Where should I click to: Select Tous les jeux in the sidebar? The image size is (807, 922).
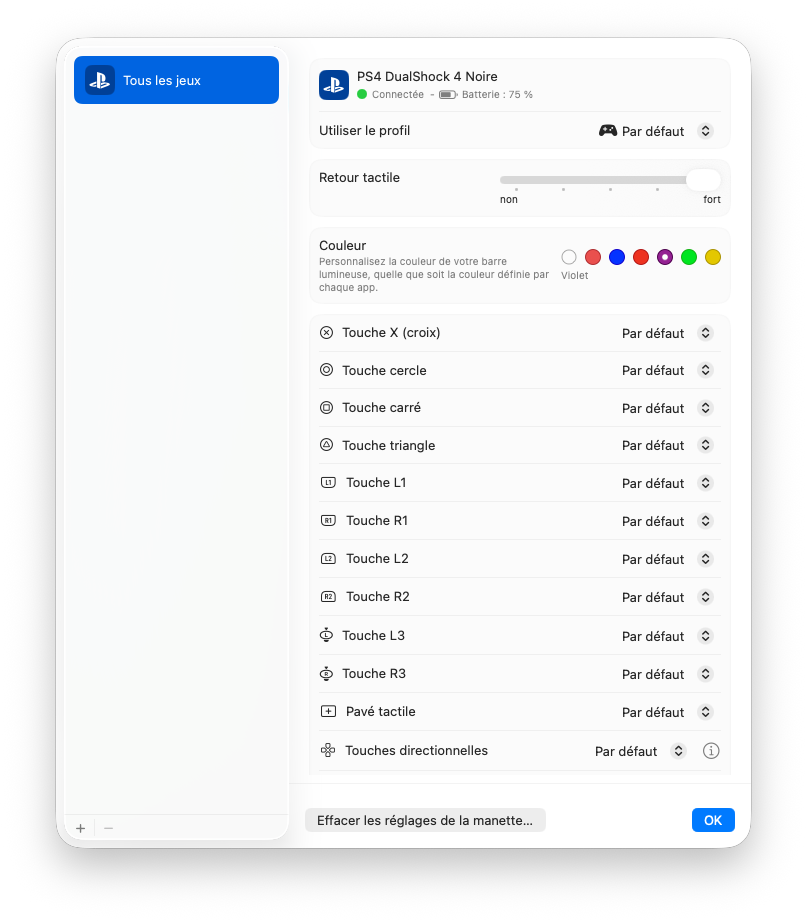(x=176, y=80)
